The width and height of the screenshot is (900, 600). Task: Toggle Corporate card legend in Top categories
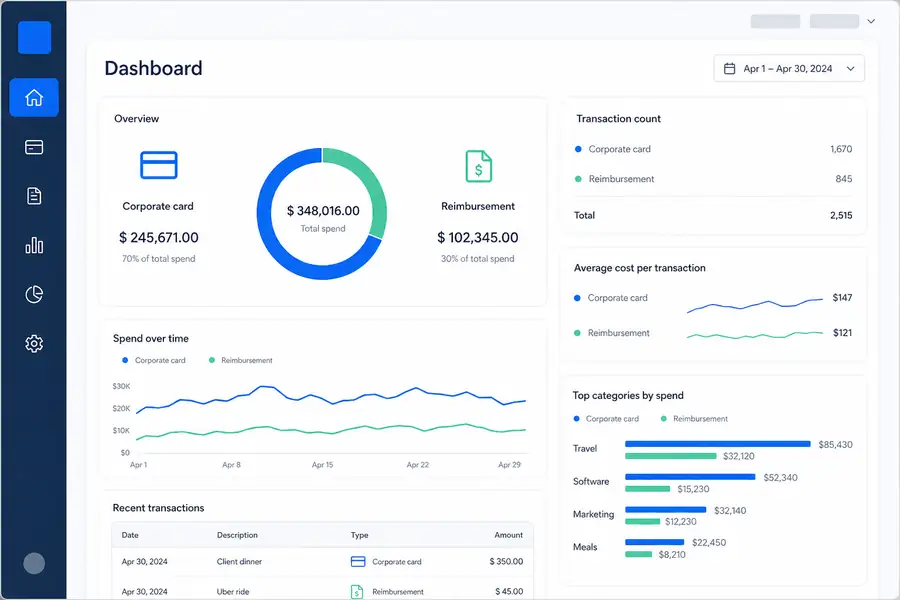(x=606, y=419)
